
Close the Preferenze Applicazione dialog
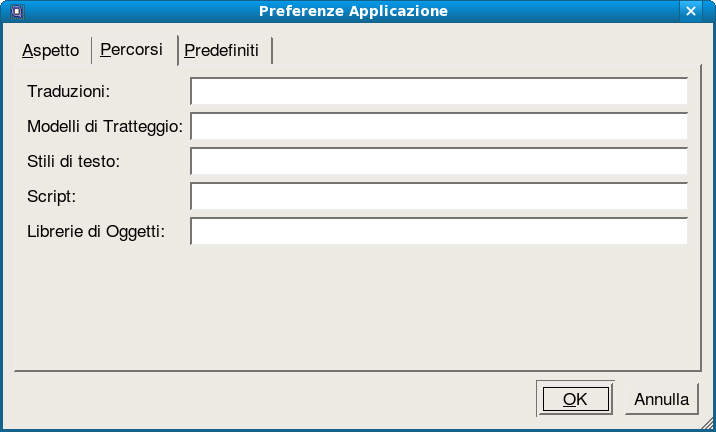pos(691,12)
